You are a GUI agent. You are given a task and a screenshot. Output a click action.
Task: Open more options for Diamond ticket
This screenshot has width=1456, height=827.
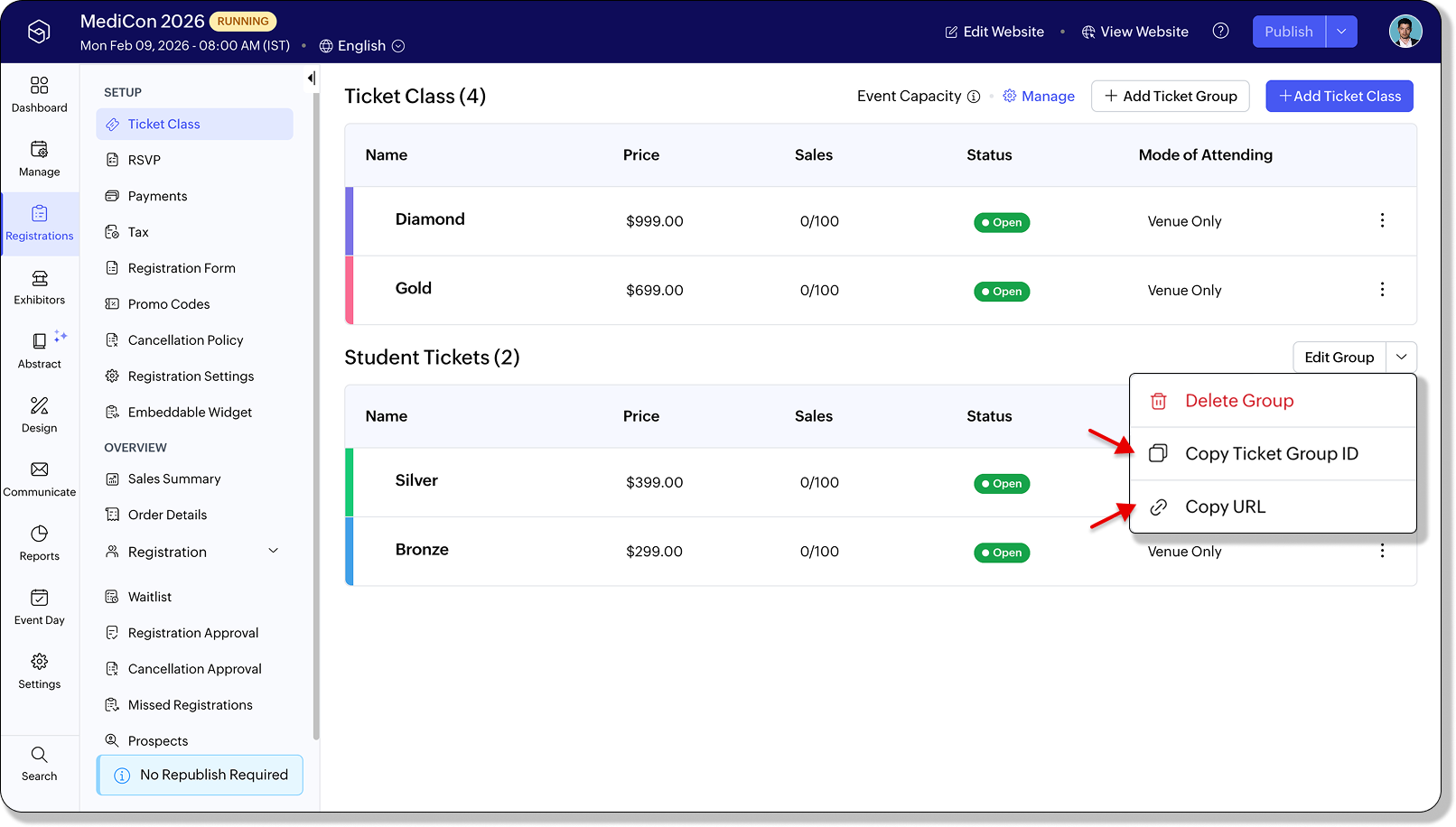click(x=1382, y=220)
